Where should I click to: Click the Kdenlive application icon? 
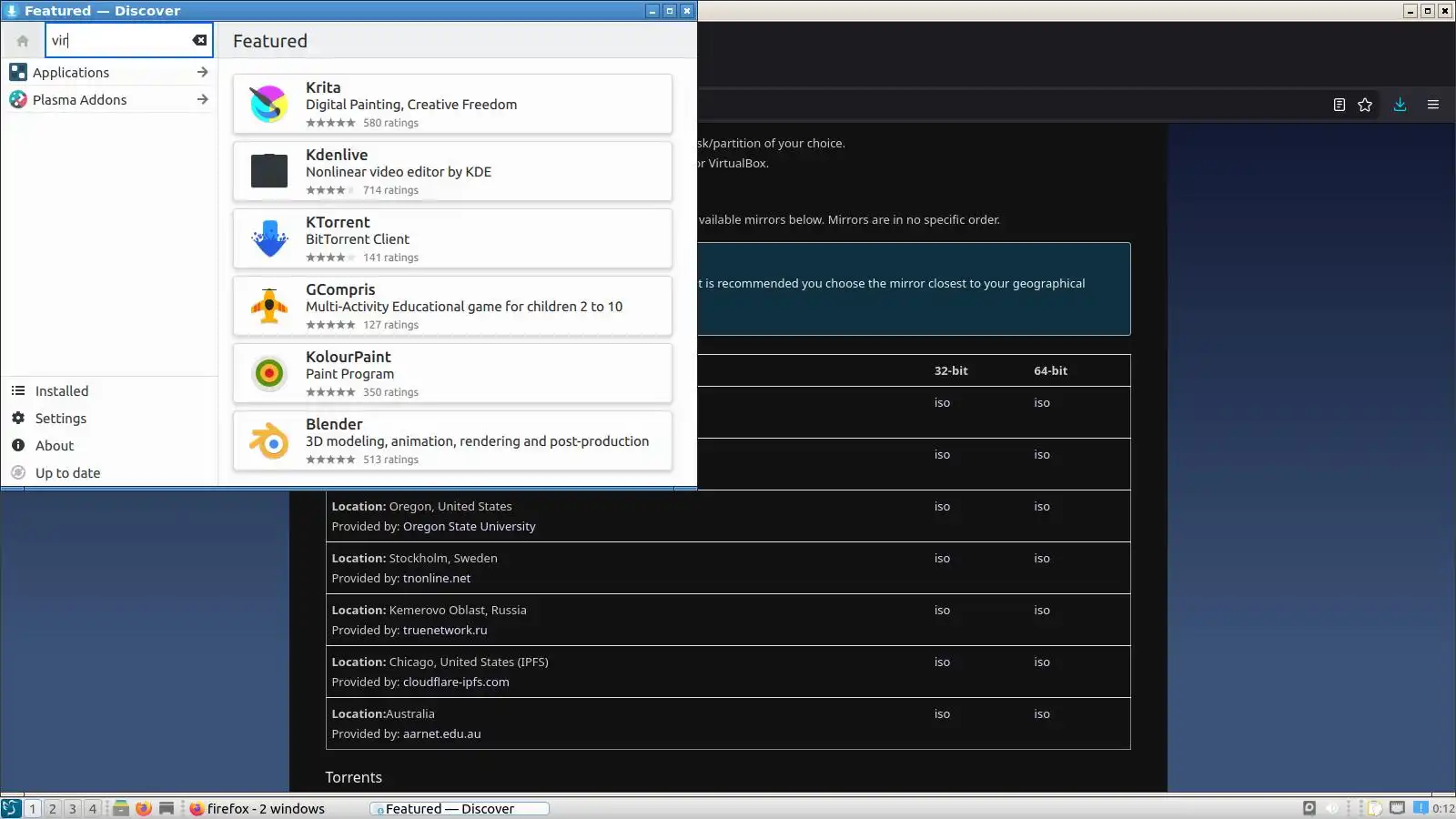point(269,171)
